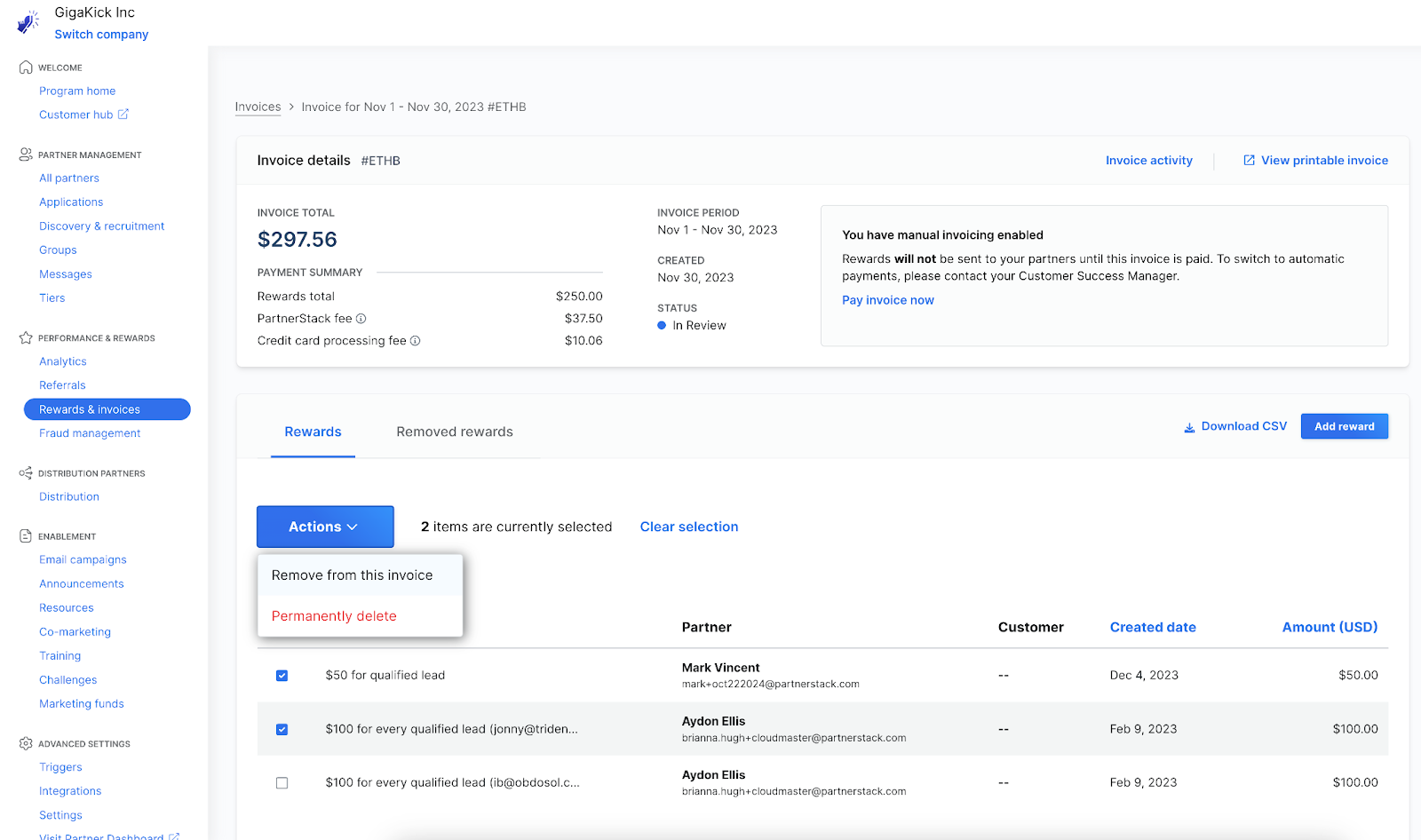Click the $297.56 invoice total
Screen dimensions: 1421x840
(298, 240)
